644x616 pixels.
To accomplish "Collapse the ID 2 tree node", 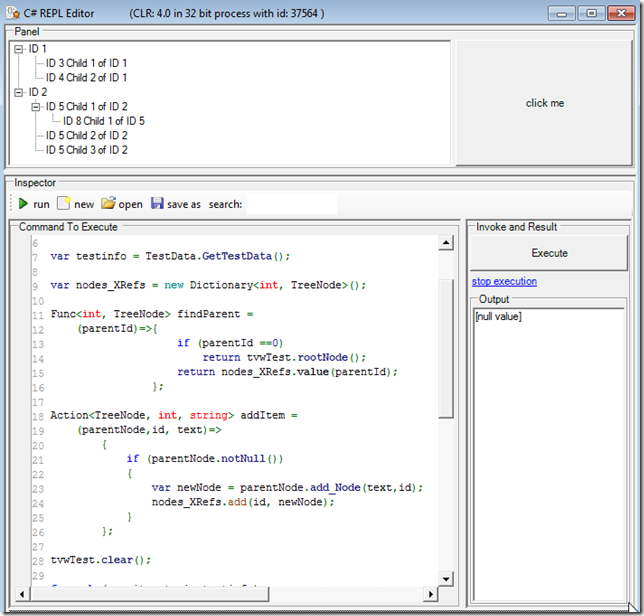I will (x=18, y=92).
